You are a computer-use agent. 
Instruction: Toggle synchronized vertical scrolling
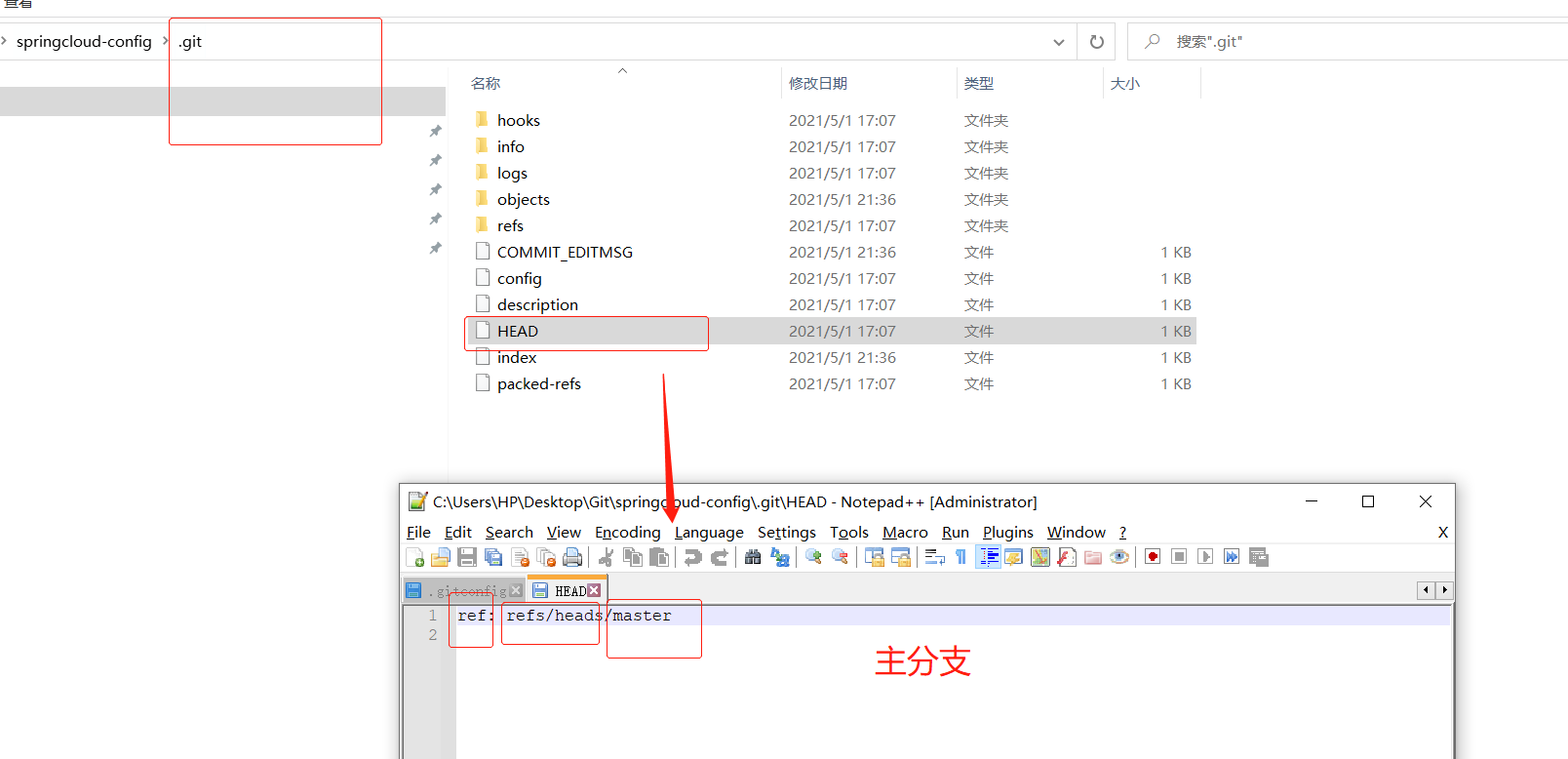(x=874, y=557)
